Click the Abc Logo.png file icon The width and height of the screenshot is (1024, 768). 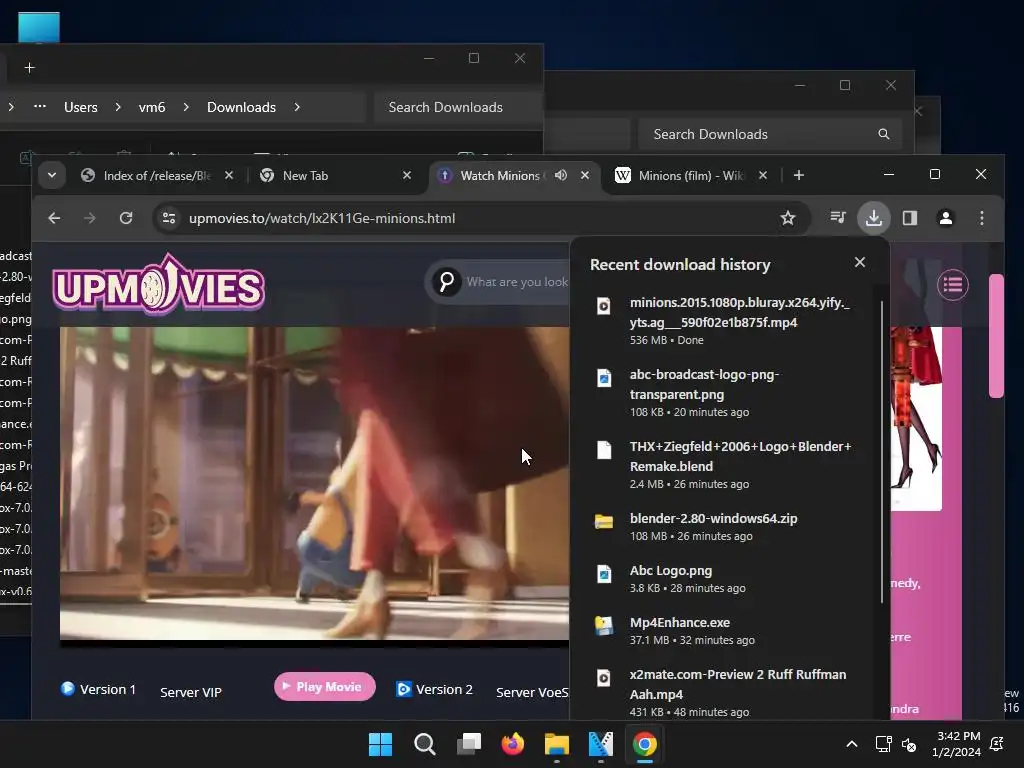click(604, 573)
